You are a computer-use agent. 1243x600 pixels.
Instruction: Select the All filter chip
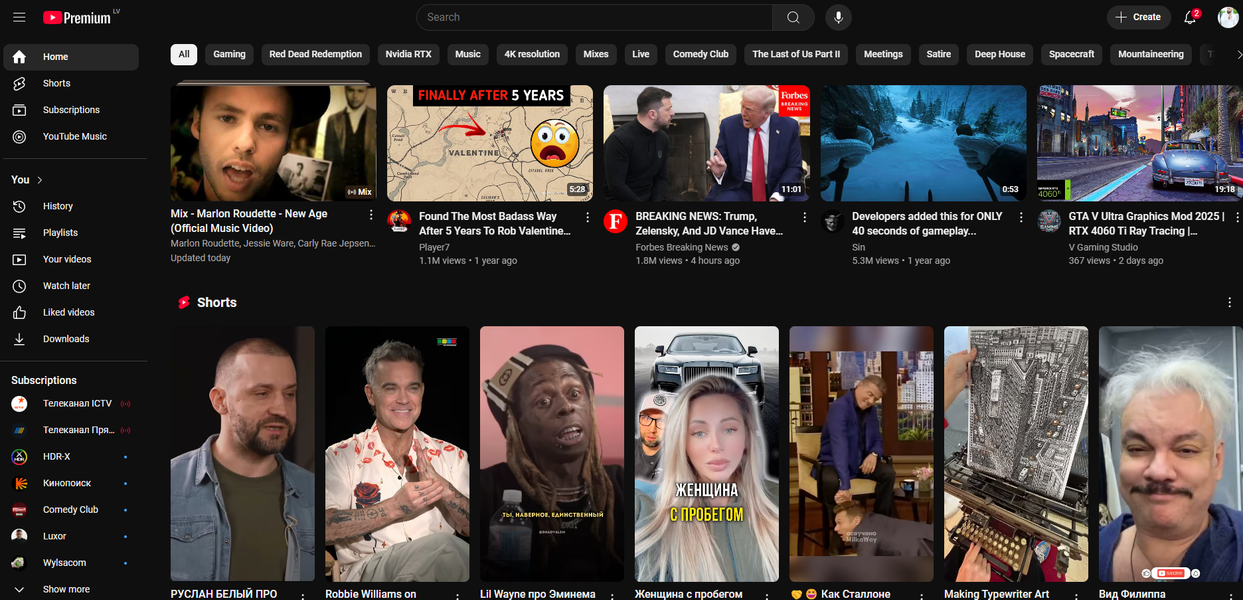click(184, 54)
